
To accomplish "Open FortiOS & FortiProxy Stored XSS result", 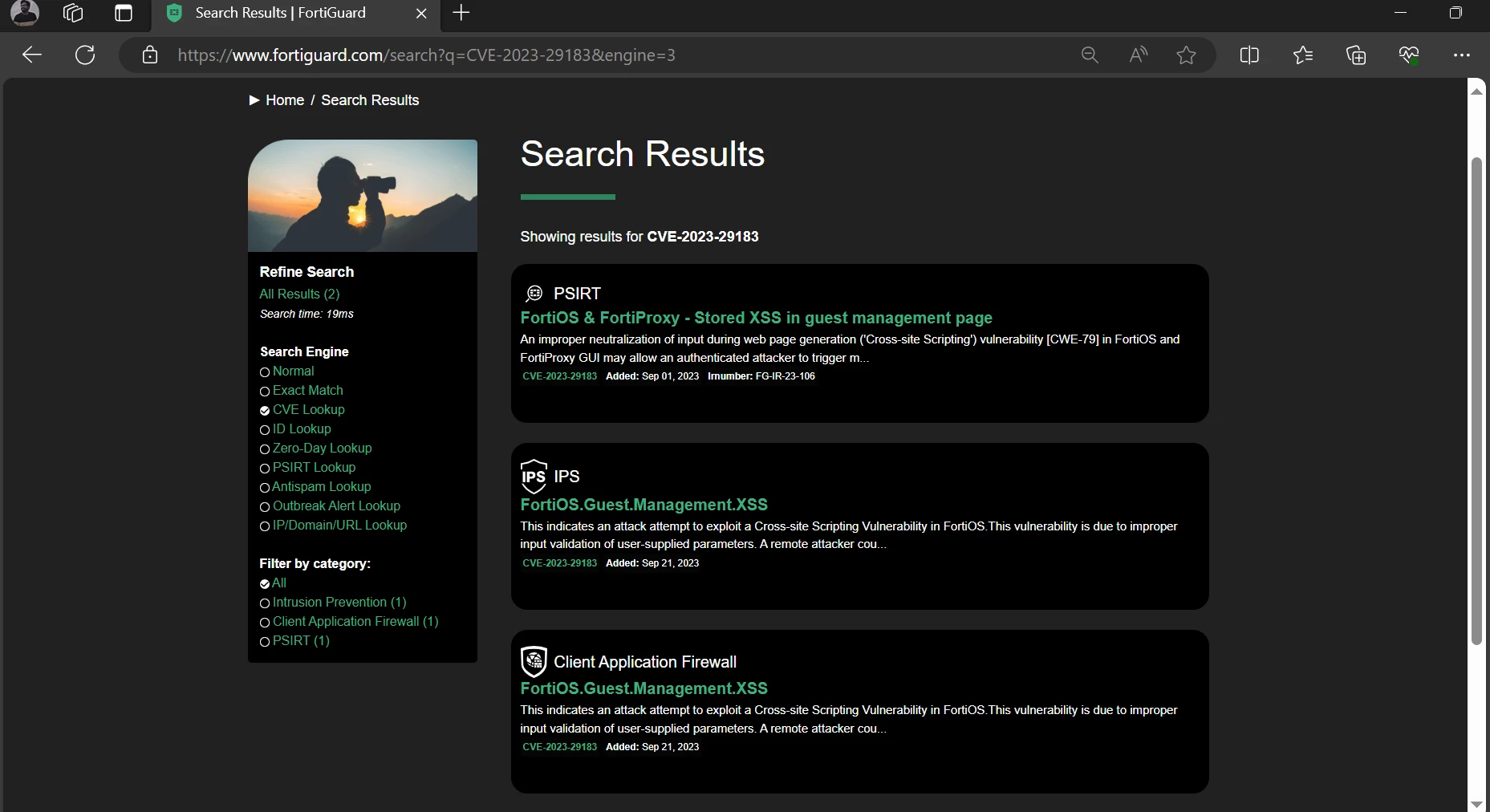I will [x=757, y=318].
